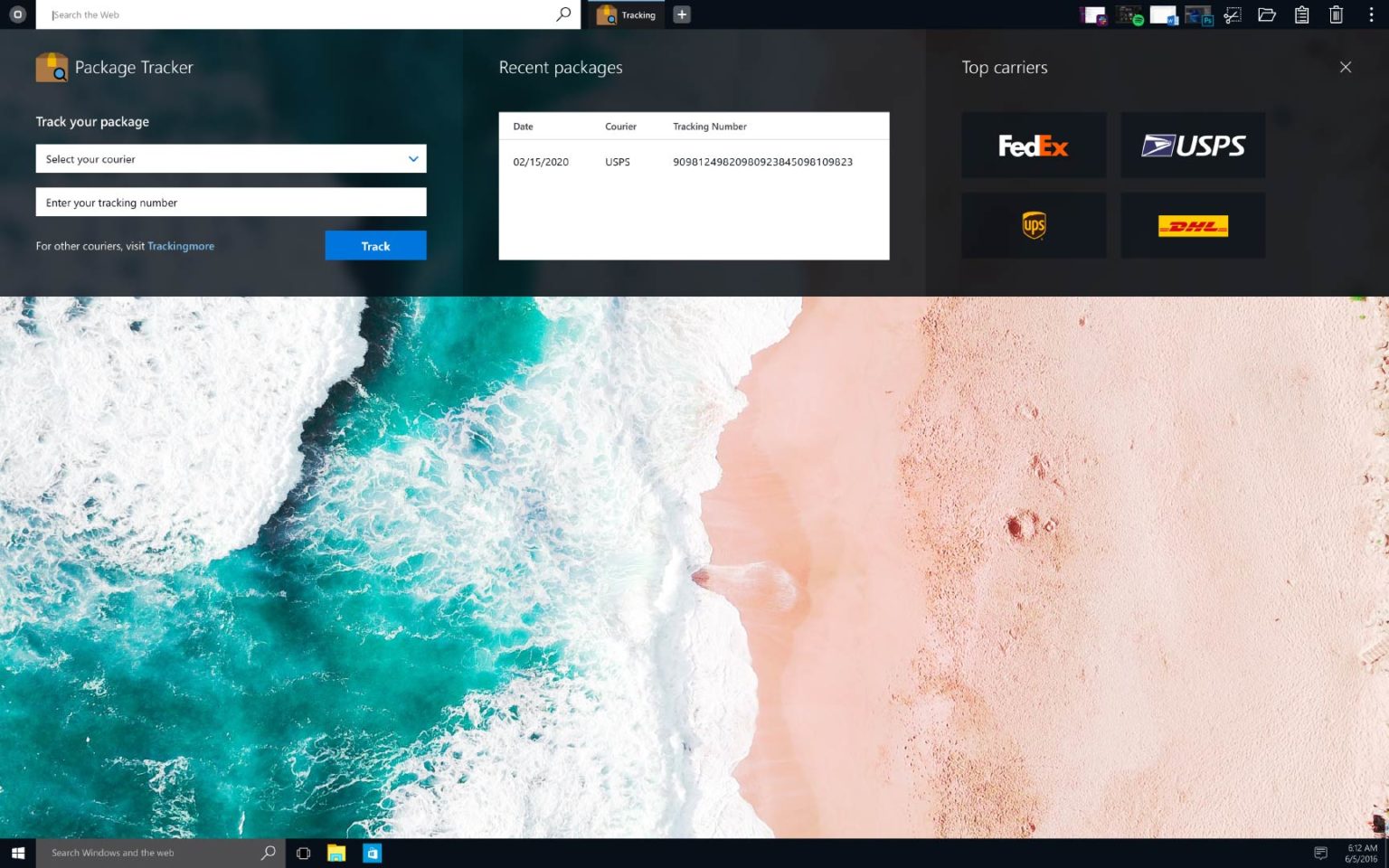Select the DHL carrier tile
The image size is (1389, 868).
1192,225
